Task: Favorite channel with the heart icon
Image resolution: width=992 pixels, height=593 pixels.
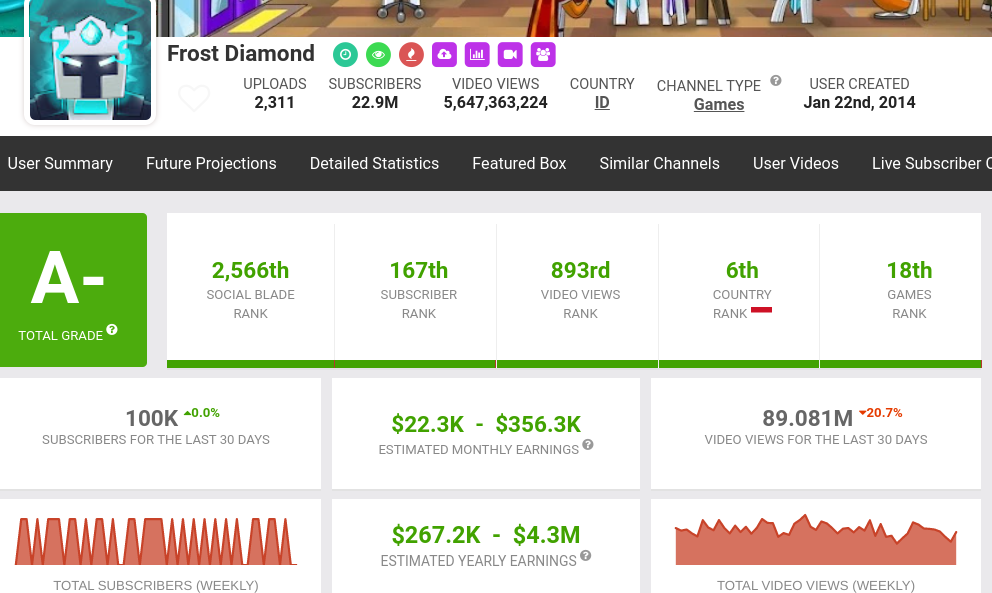Action: click(194, 98)
